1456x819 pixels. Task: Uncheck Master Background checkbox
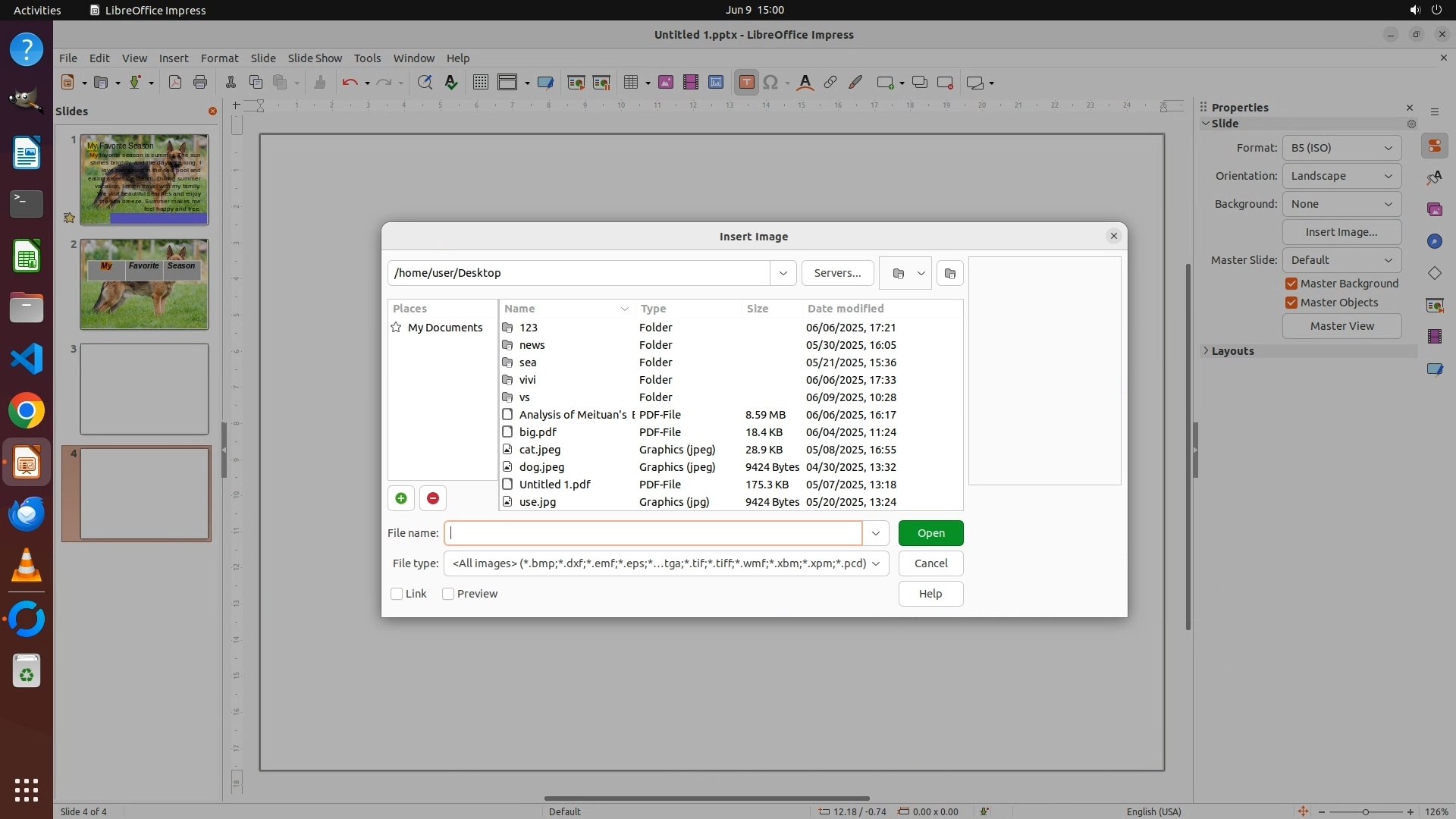[x=1291, y=284]
